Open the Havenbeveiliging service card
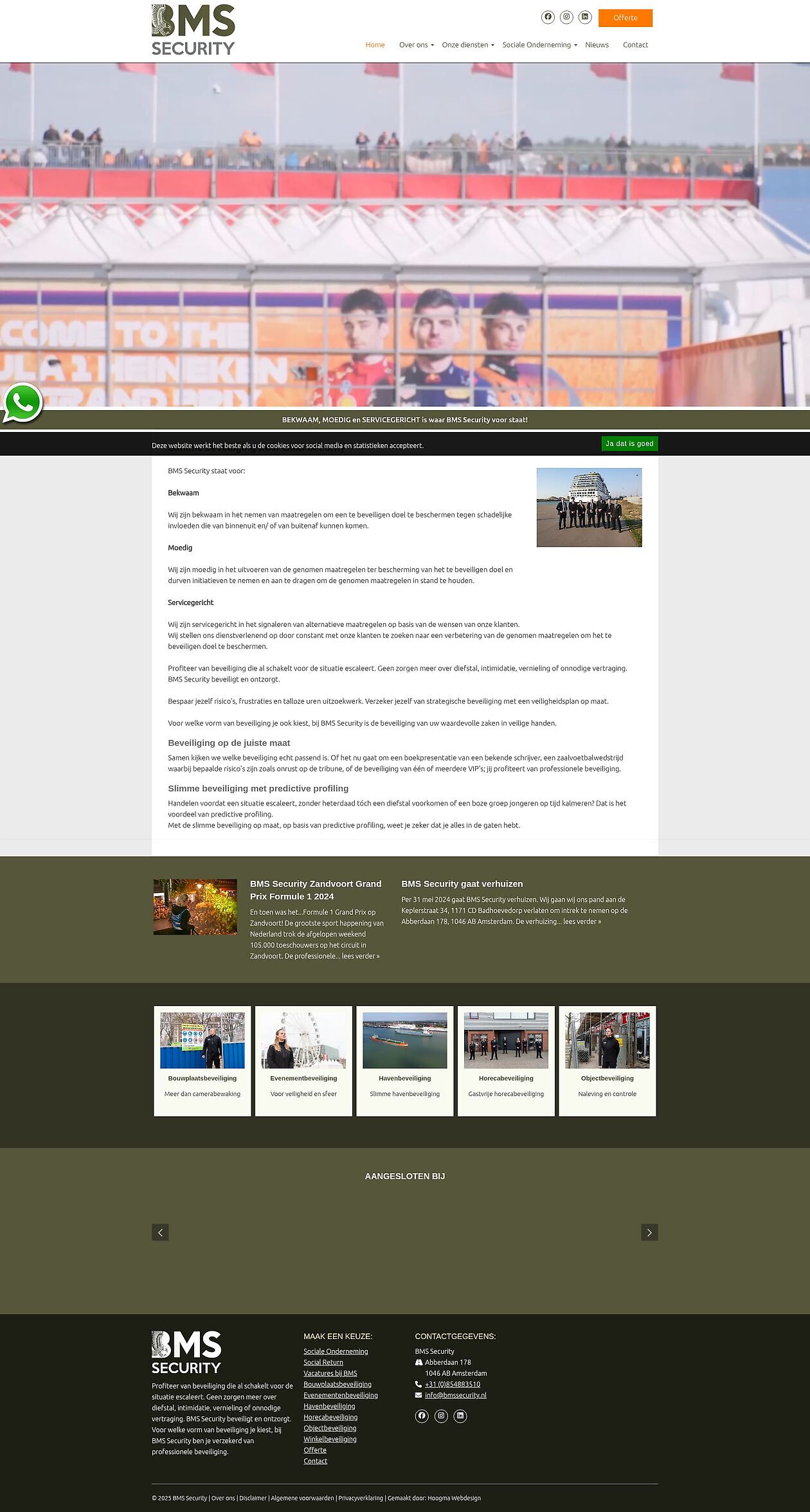810x1512 pixels. point(405,1061)
